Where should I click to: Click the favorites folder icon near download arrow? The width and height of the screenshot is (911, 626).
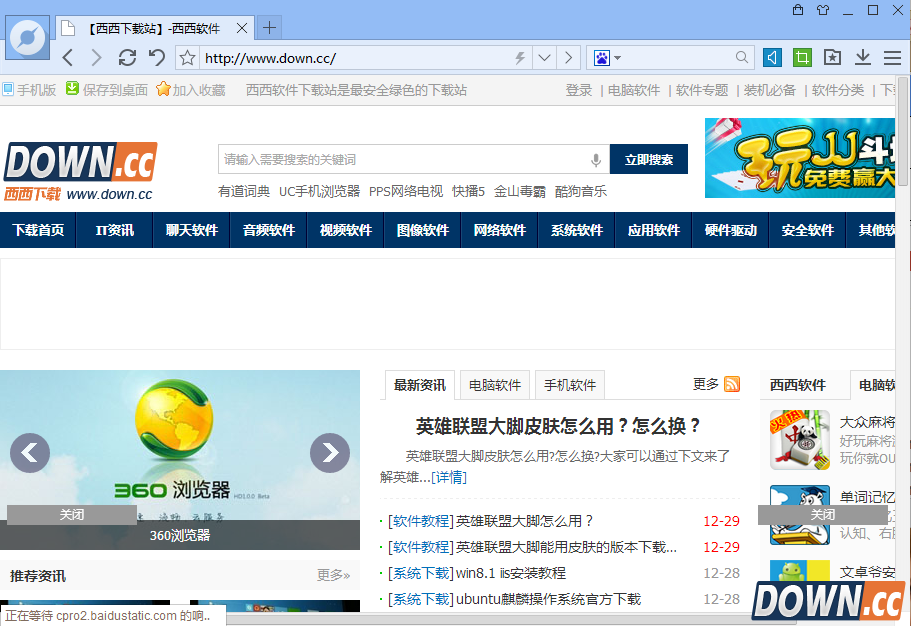coord(832,57)
